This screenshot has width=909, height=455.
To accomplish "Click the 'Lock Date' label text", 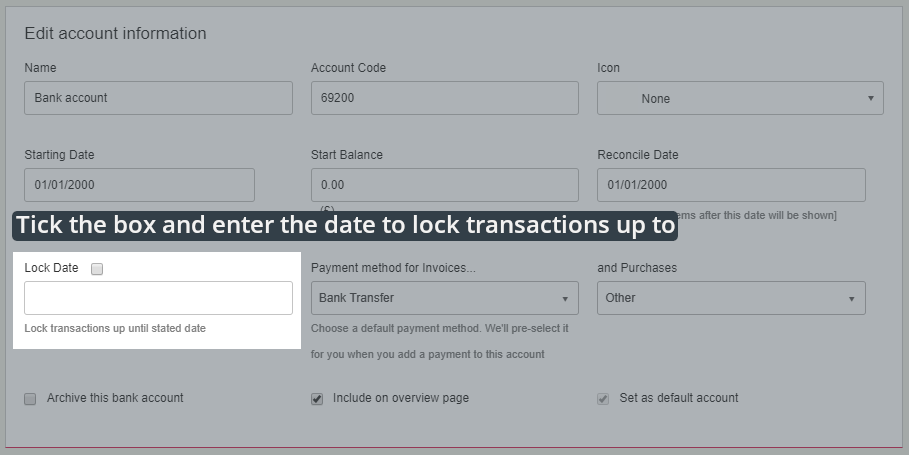I will click(x=51, y=268).
